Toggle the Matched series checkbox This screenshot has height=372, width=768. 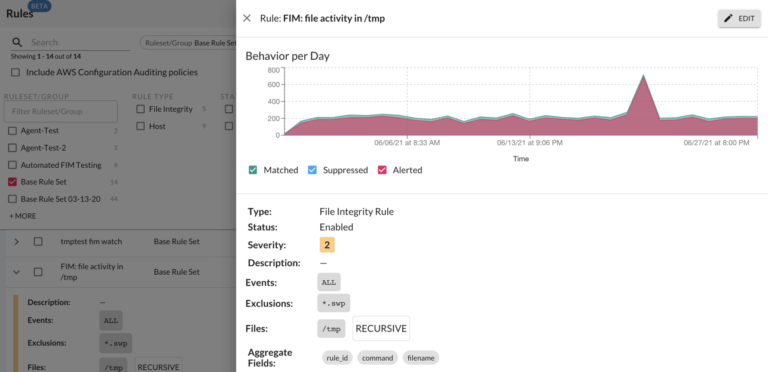[253, 170]
